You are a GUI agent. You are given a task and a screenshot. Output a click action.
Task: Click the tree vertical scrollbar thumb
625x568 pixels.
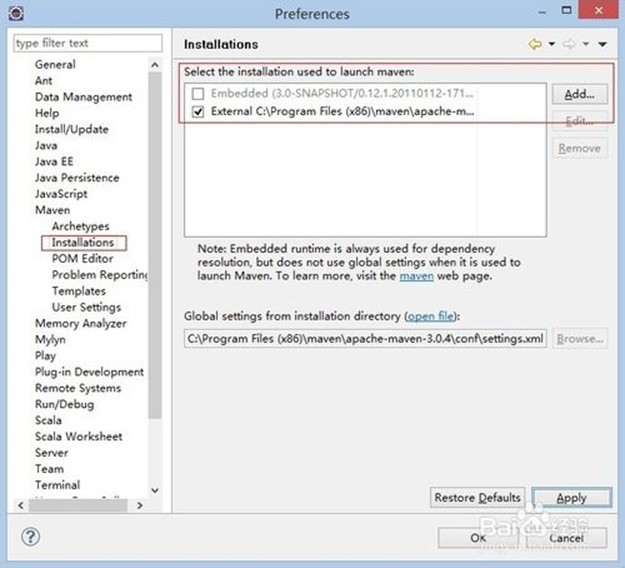(x=155, y=245)
